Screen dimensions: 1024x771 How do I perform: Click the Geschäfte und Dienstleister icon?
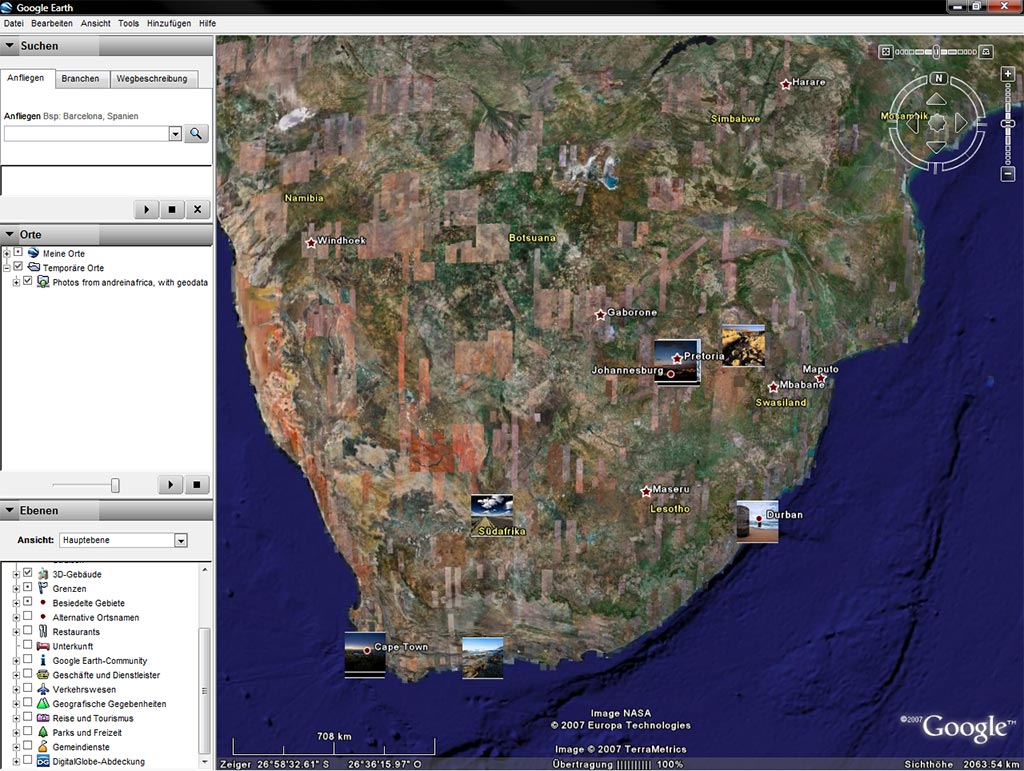point(43,674)
